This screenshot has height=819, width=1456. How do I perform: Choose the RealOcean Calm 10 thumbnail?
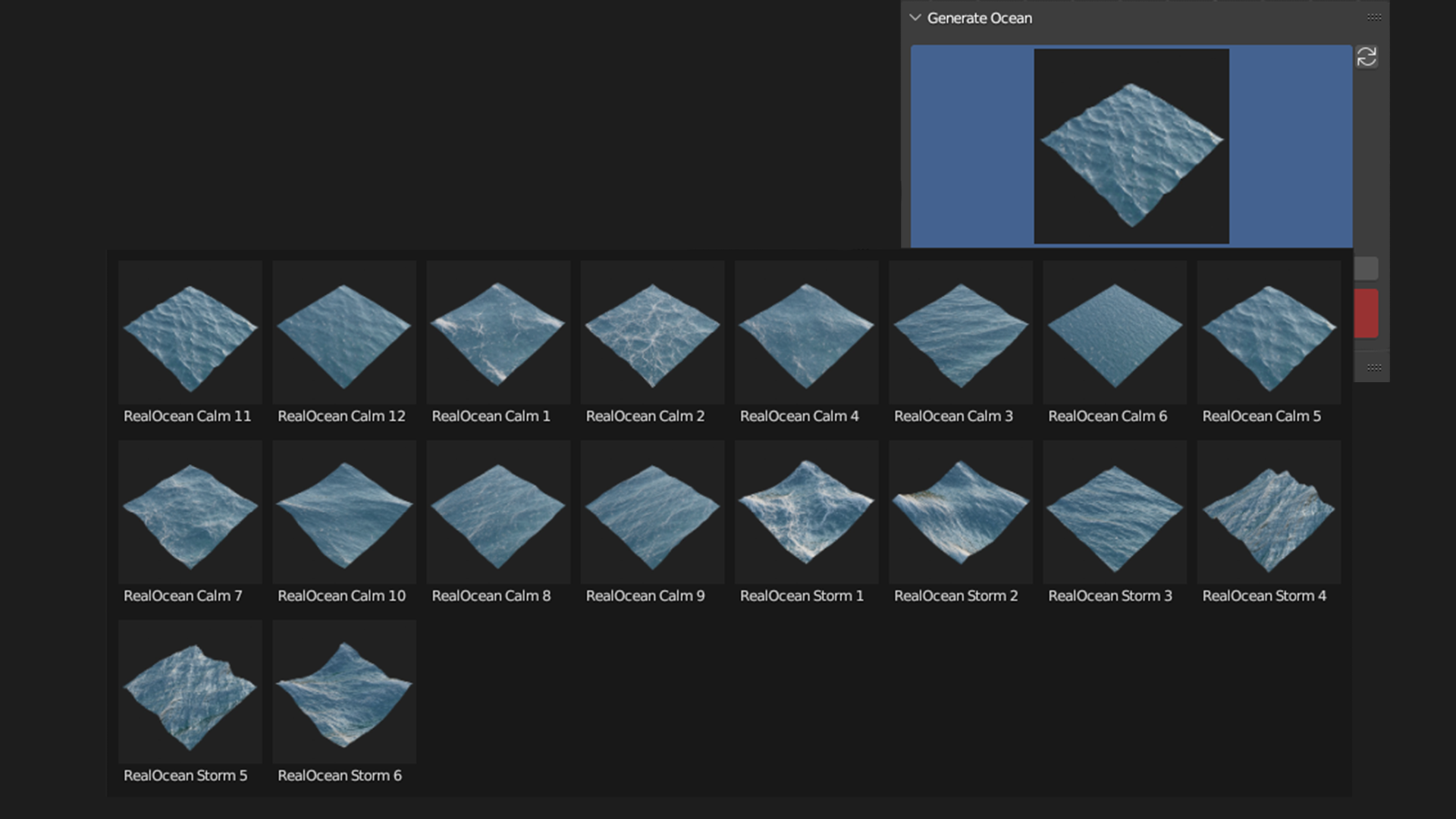[344, 512]
